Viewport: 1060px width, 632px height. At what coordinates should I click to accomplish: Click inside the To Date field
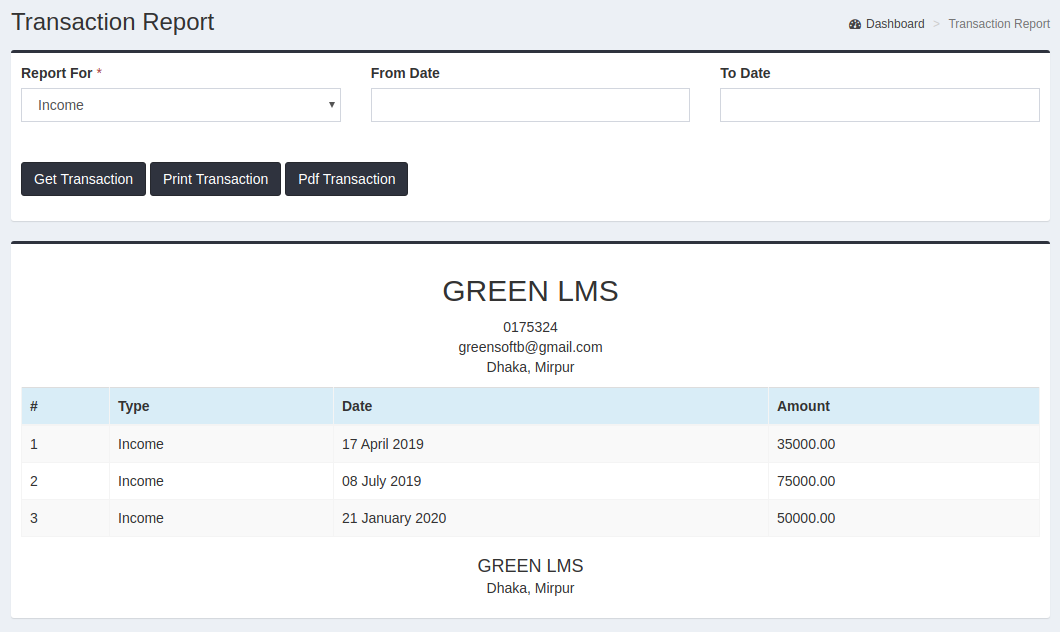click(879, 105)
